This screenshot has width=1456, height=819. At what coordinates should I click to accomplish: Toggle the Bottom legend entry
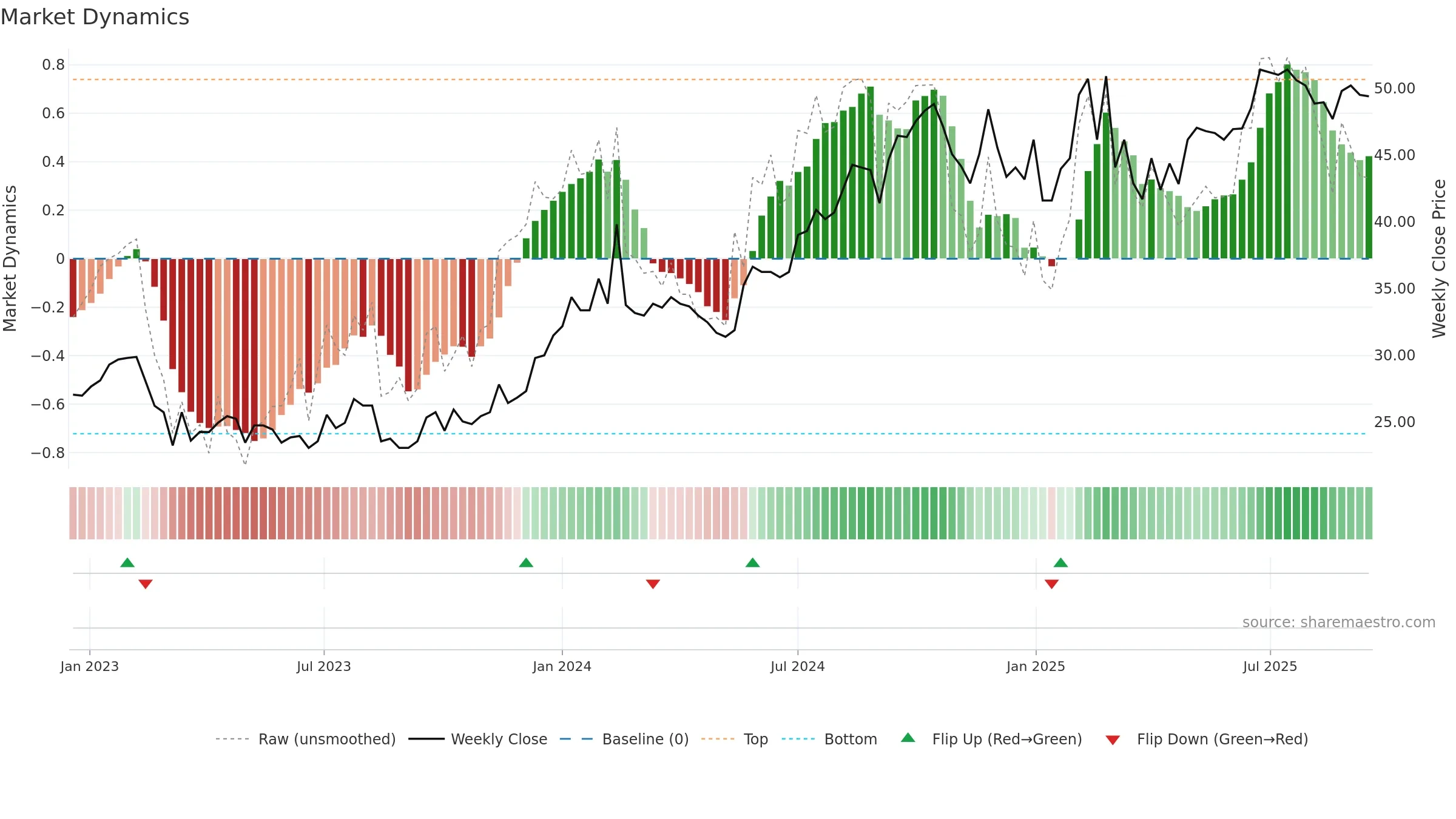829,739
